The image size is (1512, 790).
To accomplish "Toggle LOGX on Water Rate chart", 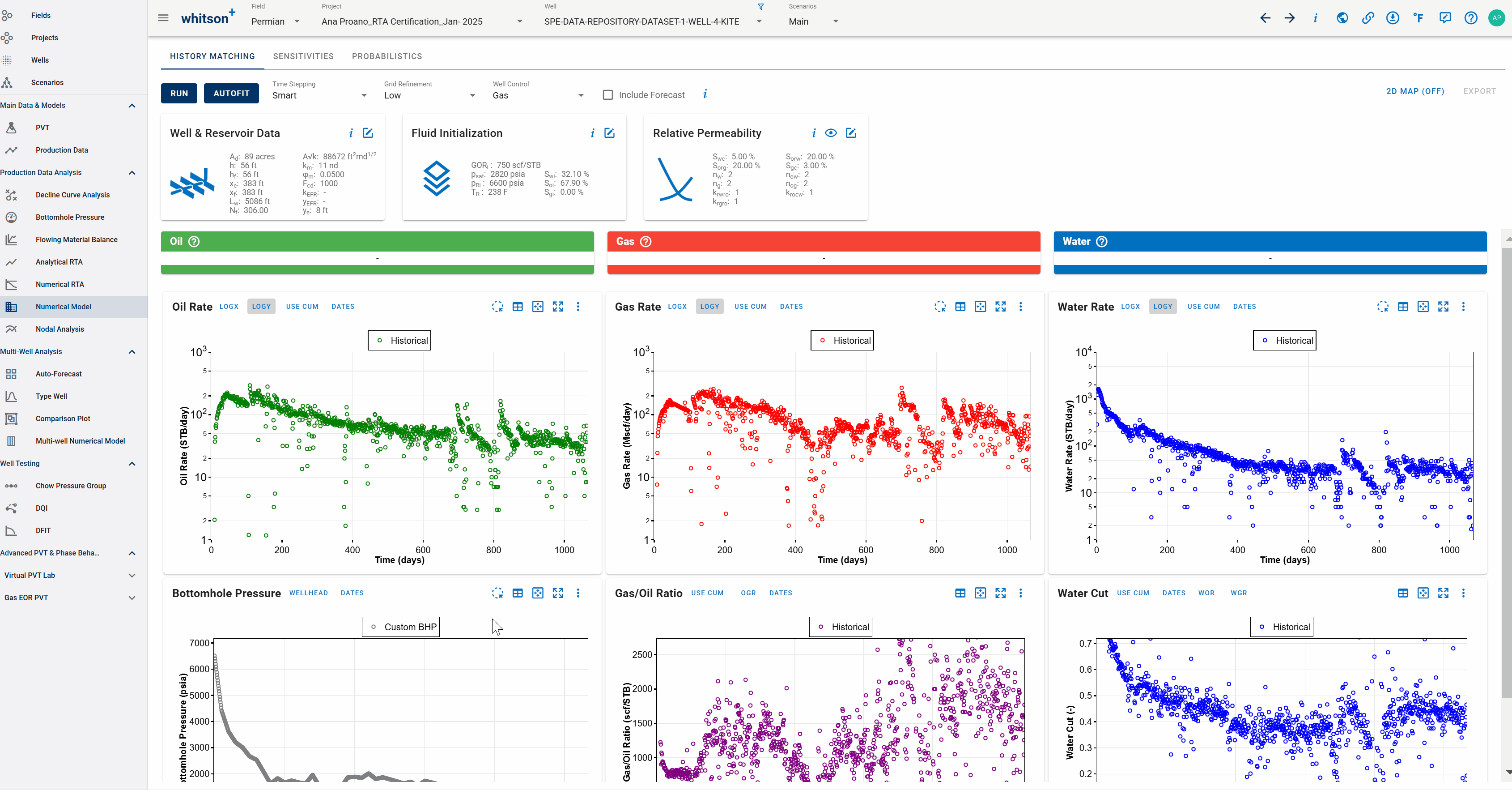I will pyautogui.click(x=1130, y=306).
